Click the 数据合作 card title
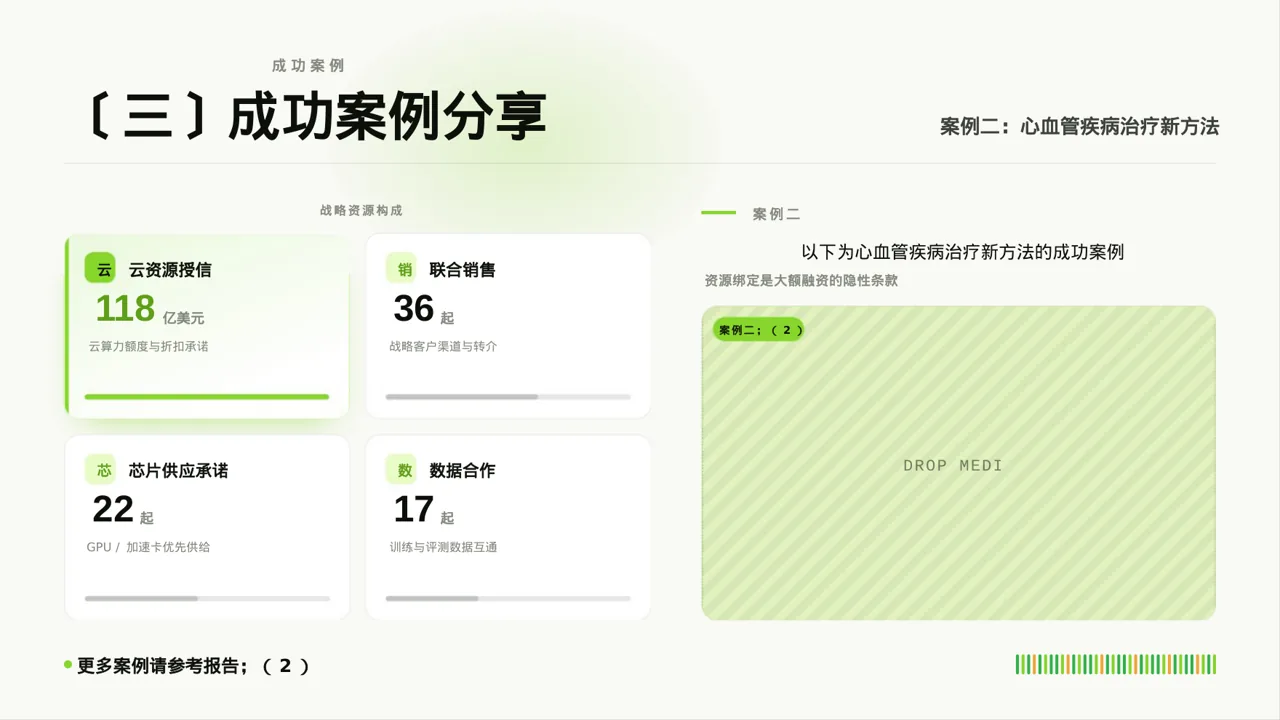Image resolution: width=1280 pixels, height=720 pixels. pos(462,471)
